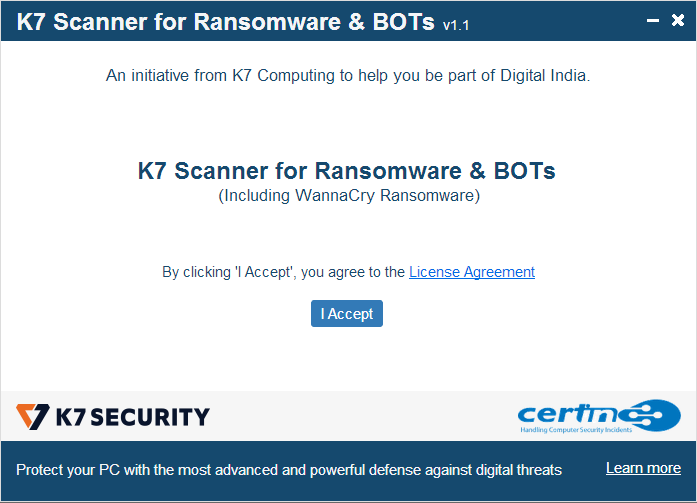Click the Protect your PC banner text

(289, 470)
